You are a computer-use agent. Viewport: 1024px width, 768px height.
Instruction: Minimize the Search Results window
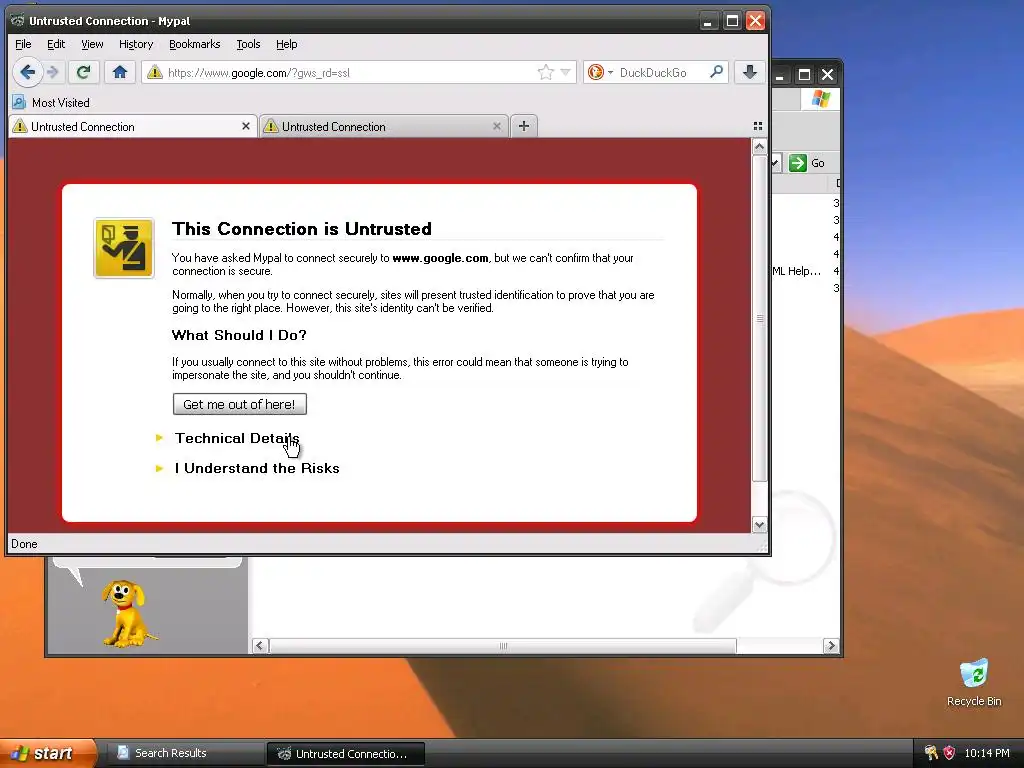tap(780, 74)
